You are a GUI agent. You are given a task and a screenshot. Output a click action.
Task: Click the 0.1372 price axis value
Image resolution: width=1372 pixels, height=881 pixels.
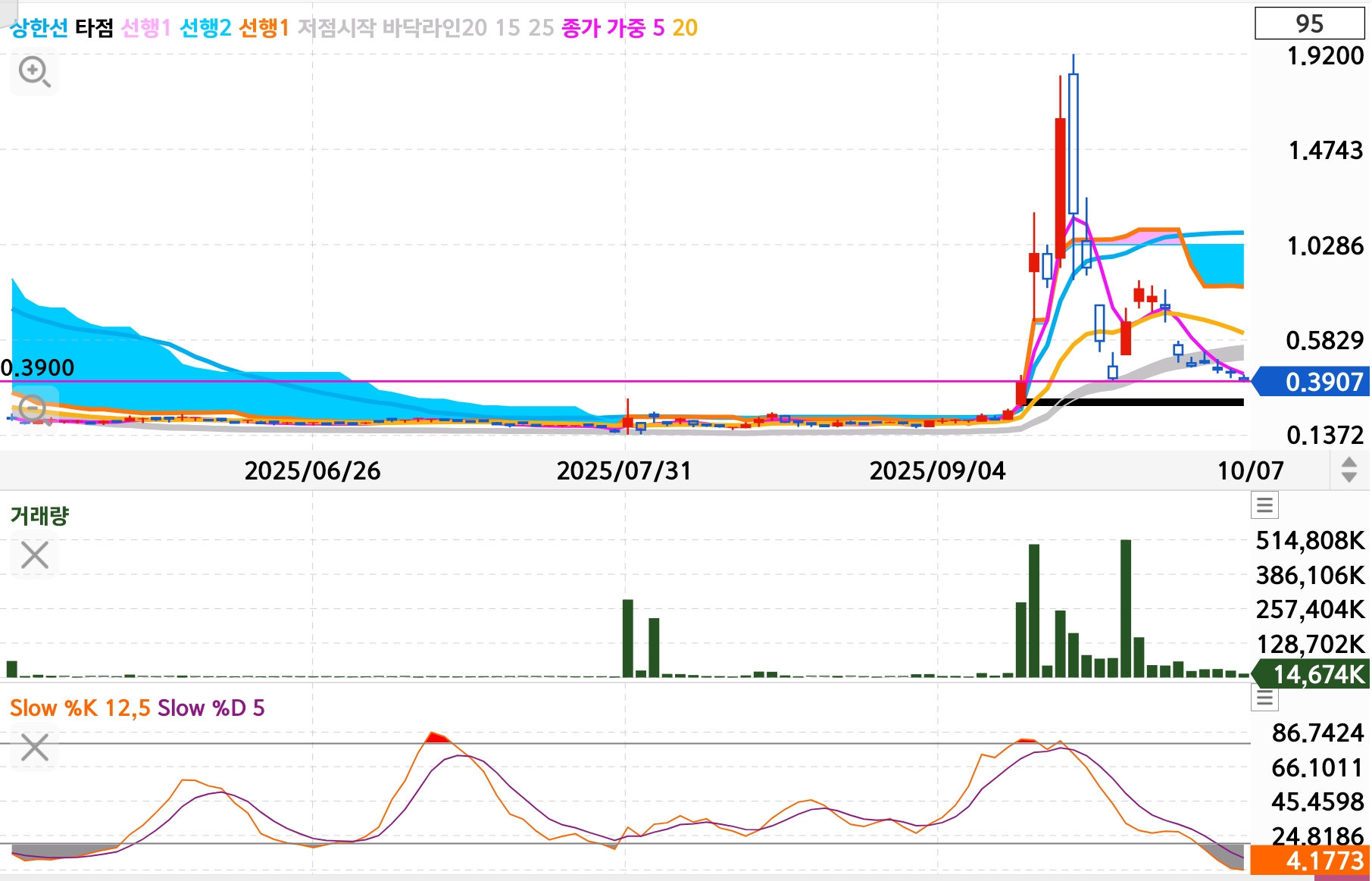(1325, 435)
